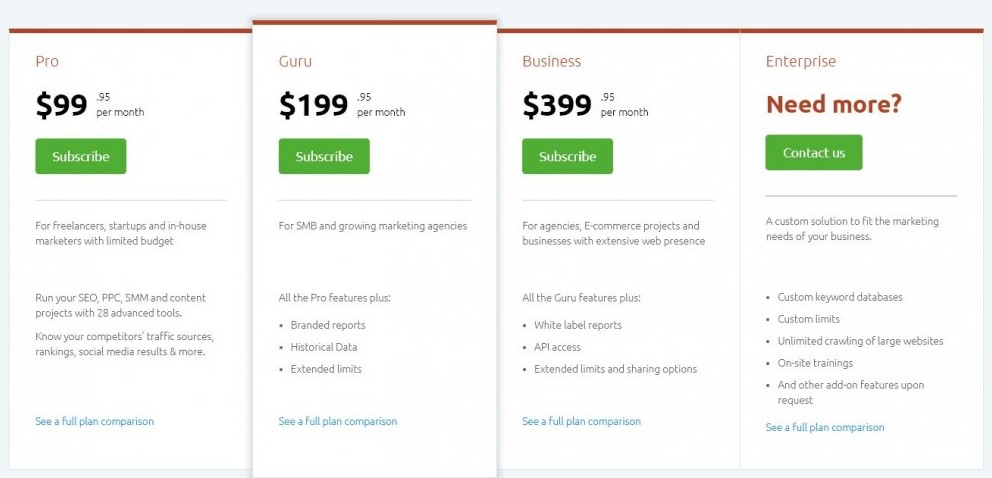Click the Historical Data list item
Screen dimensions: 992x478
point(324,347)
